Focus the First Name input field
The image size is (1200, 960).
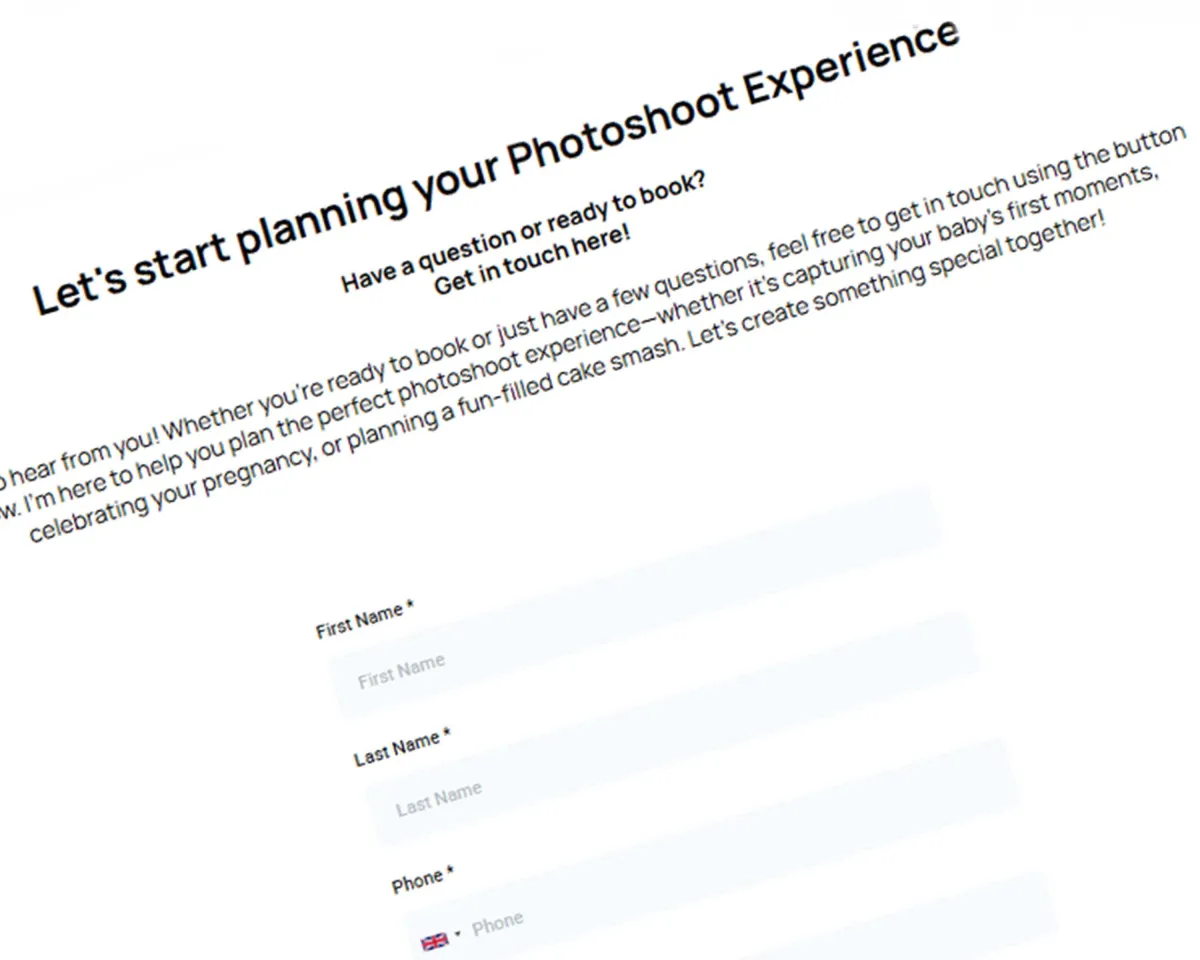coord(656,666)
